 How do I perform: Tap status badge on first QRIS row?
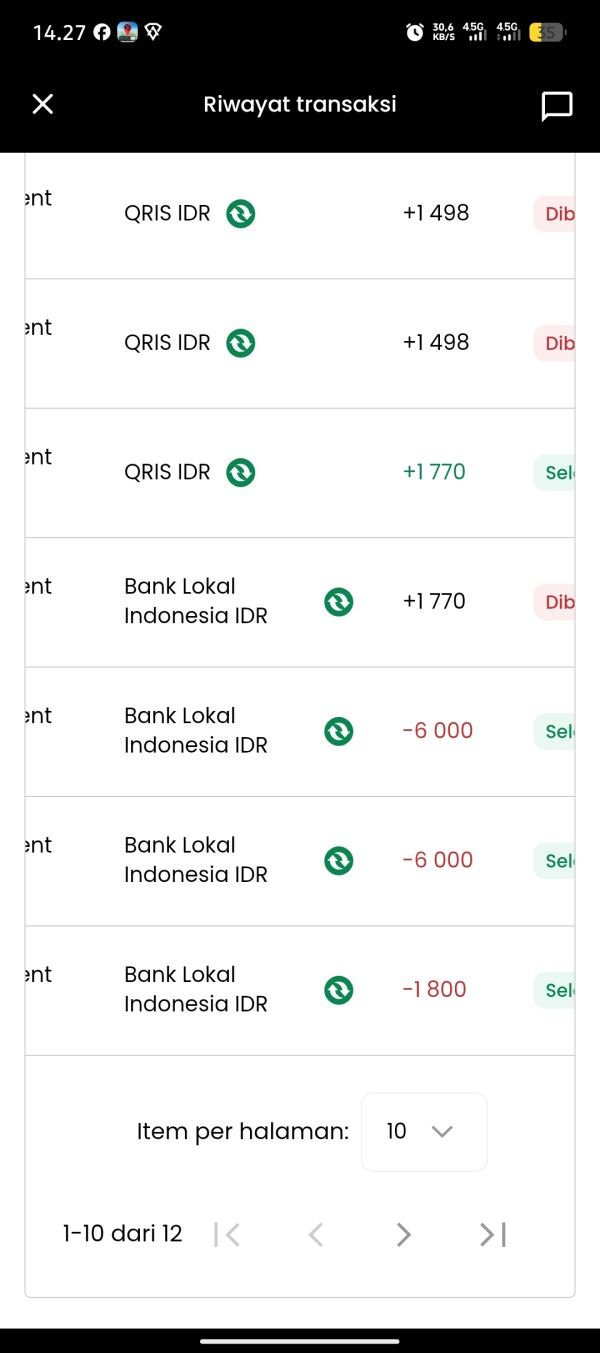coord(555,213)
